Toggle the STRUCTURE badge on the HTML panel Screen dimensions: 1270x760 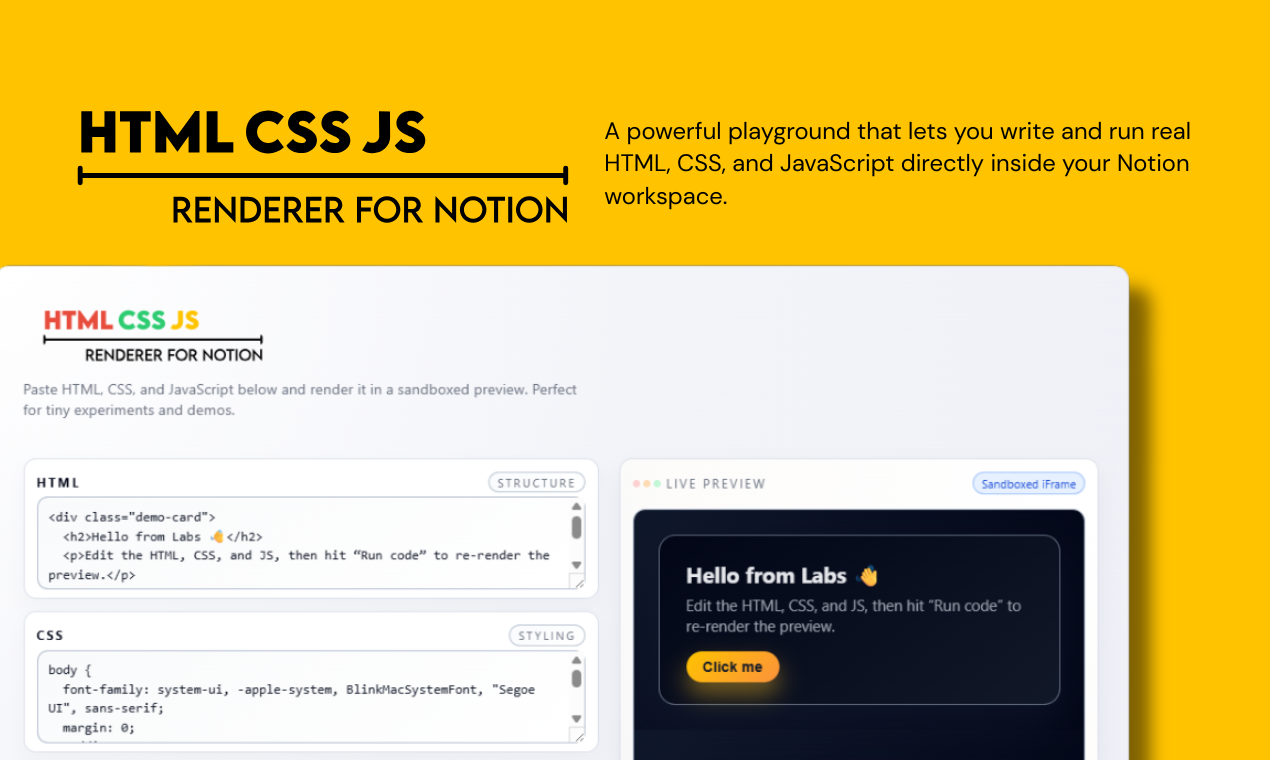point(537,482)
